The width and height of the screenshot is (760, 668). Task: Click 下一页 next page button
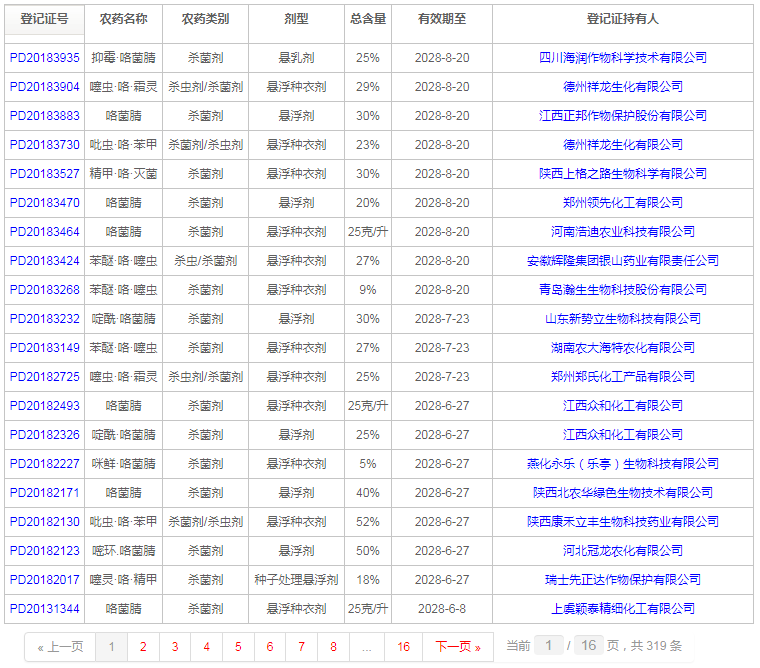[x=458, y=647]
